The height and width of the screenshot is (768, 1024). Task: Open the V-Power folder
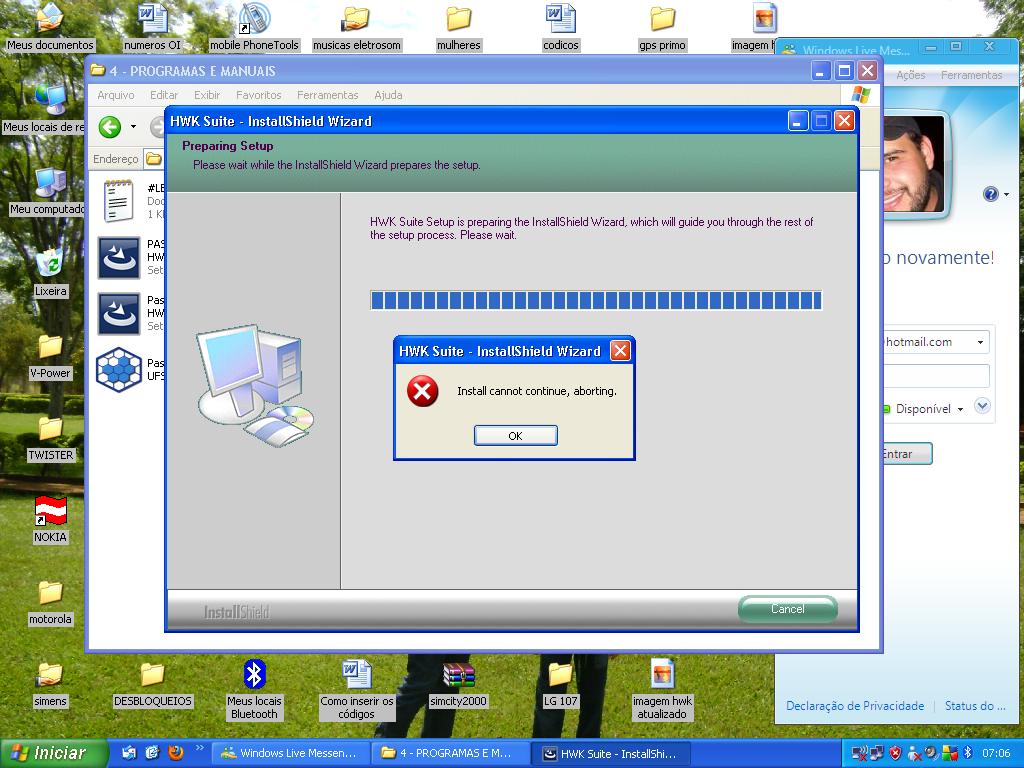pyautogui.click(x=50, y=355)
